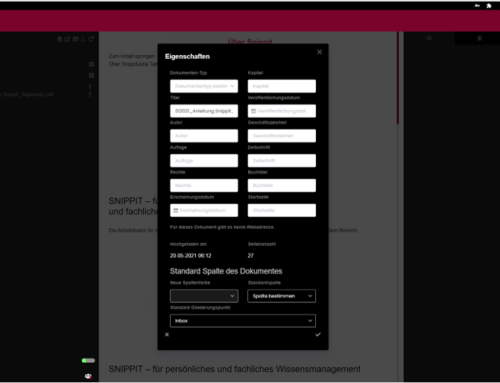Click 'Standard Spalte des Dokumentes' heading
The width and height of the screenshot is (500, 383).
(x=226, y=271)
